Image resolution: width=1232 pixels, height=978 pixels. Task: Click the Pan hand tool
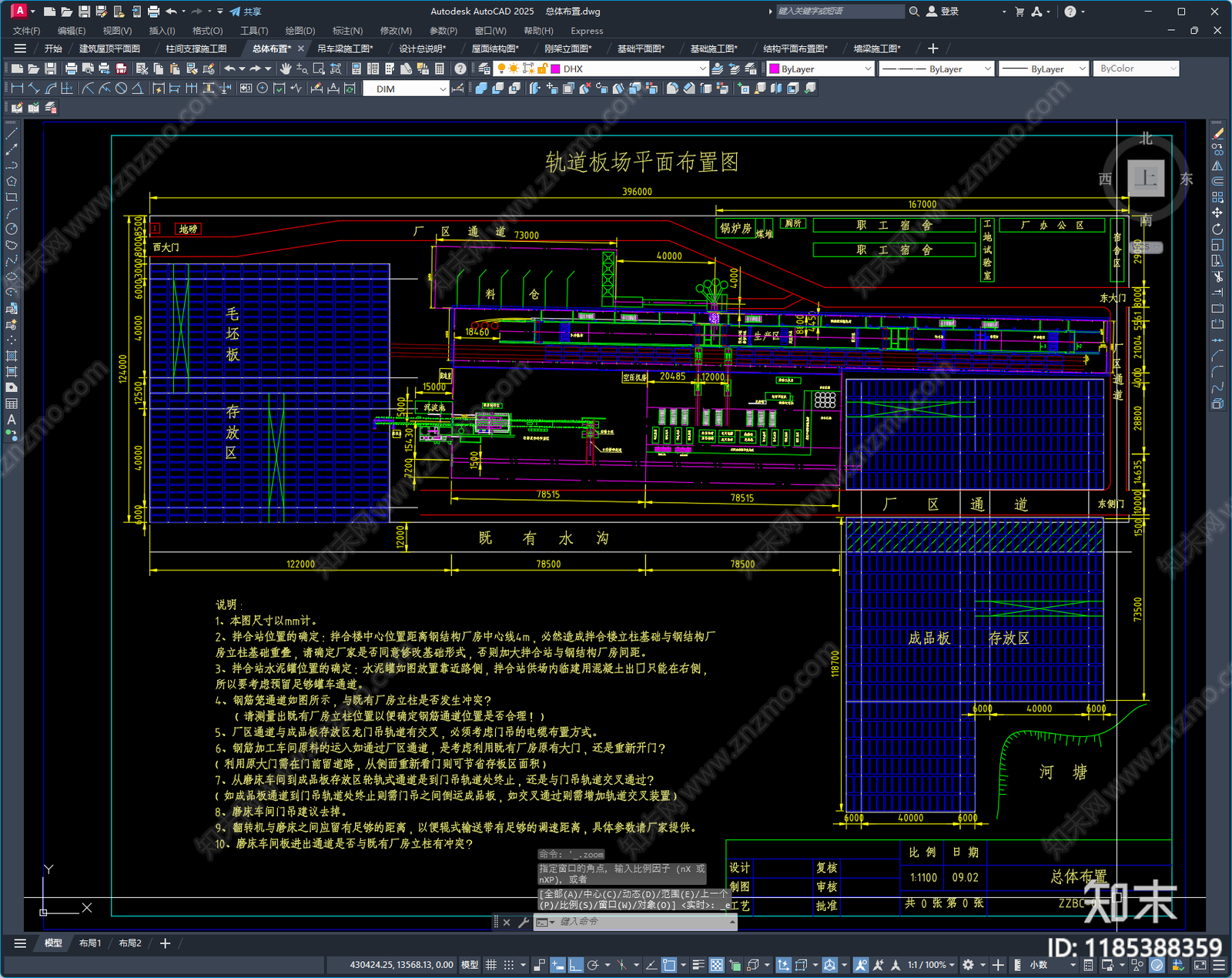(286, 69)
